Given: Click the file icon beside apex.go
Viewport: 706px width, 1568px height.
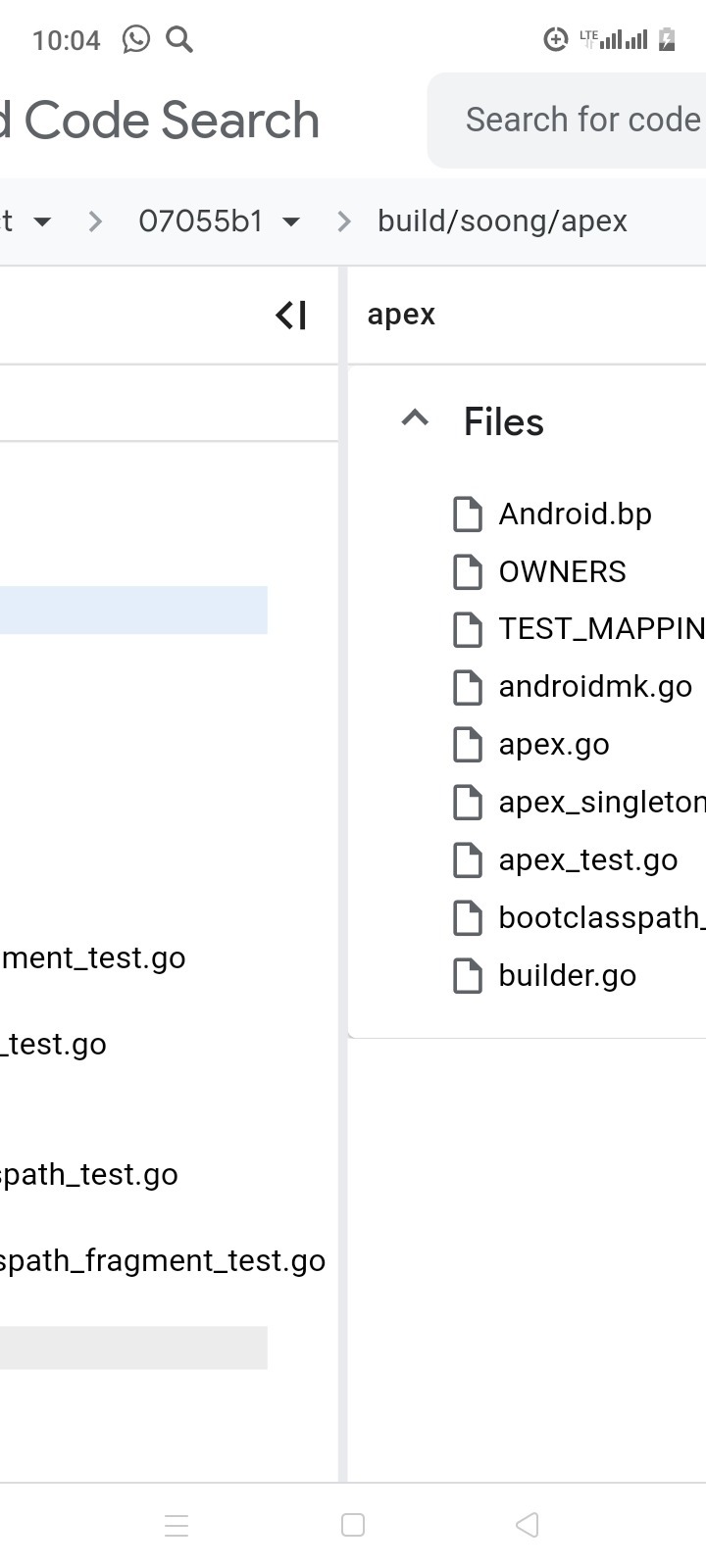Looking at the screenshot, I should tap(468, 745).
